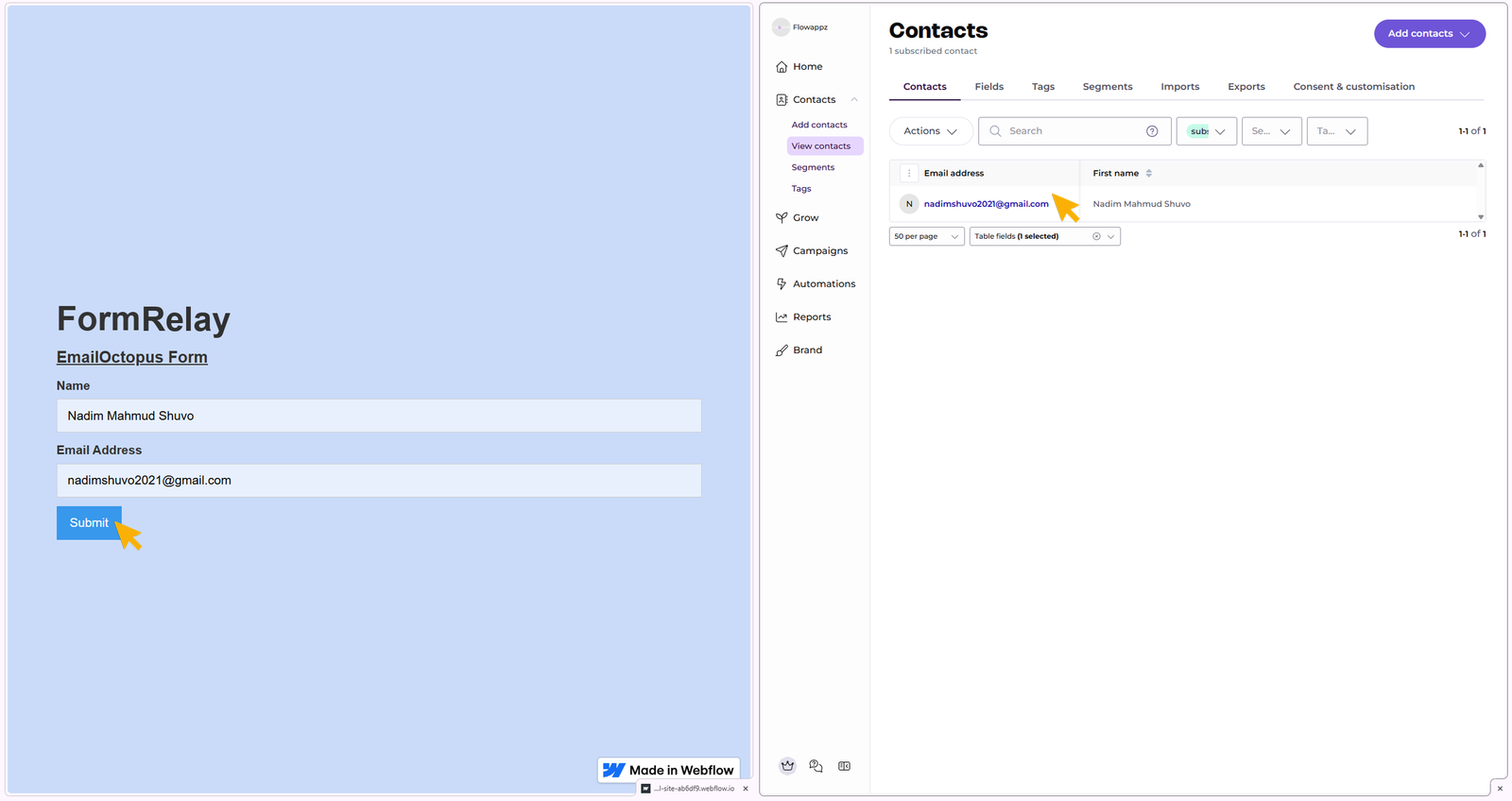
Task: Click the table scrollbar up arrow
Action: click(x=1481, y=165)
